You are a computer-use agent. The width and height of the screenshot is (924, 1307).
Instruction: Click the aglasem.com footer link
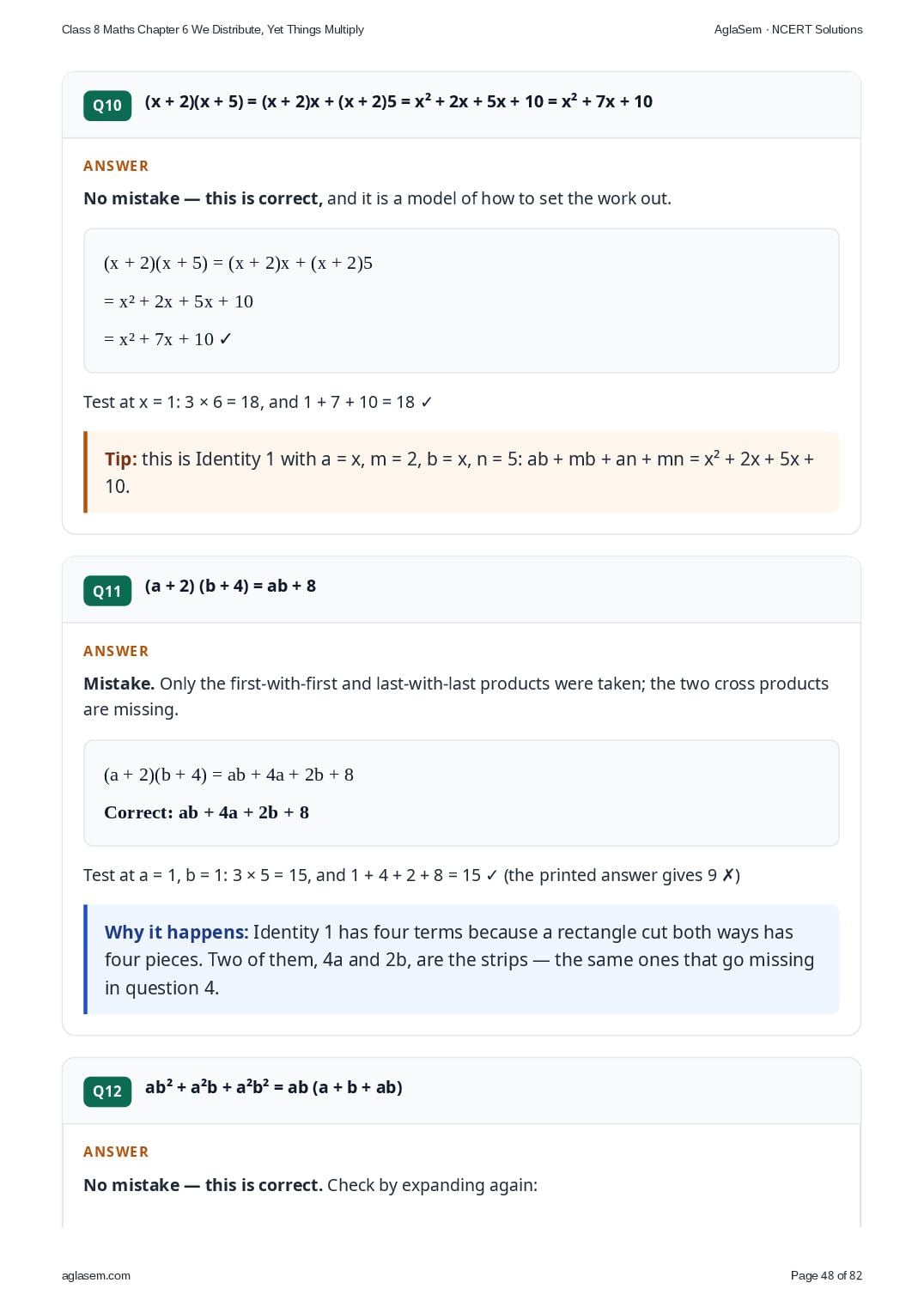point(96,1275)
